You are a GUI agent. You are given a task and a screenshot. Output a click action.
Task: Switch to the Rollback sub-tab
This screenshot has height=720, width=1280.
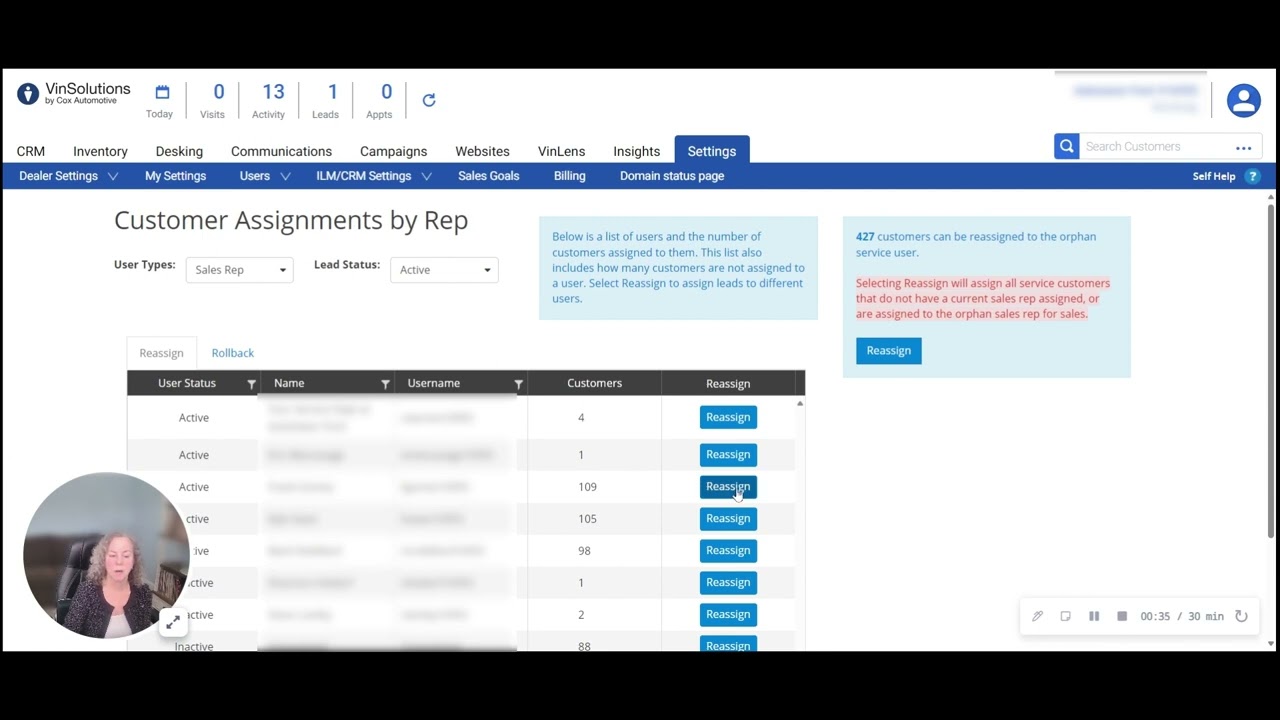tap(233, 353)
